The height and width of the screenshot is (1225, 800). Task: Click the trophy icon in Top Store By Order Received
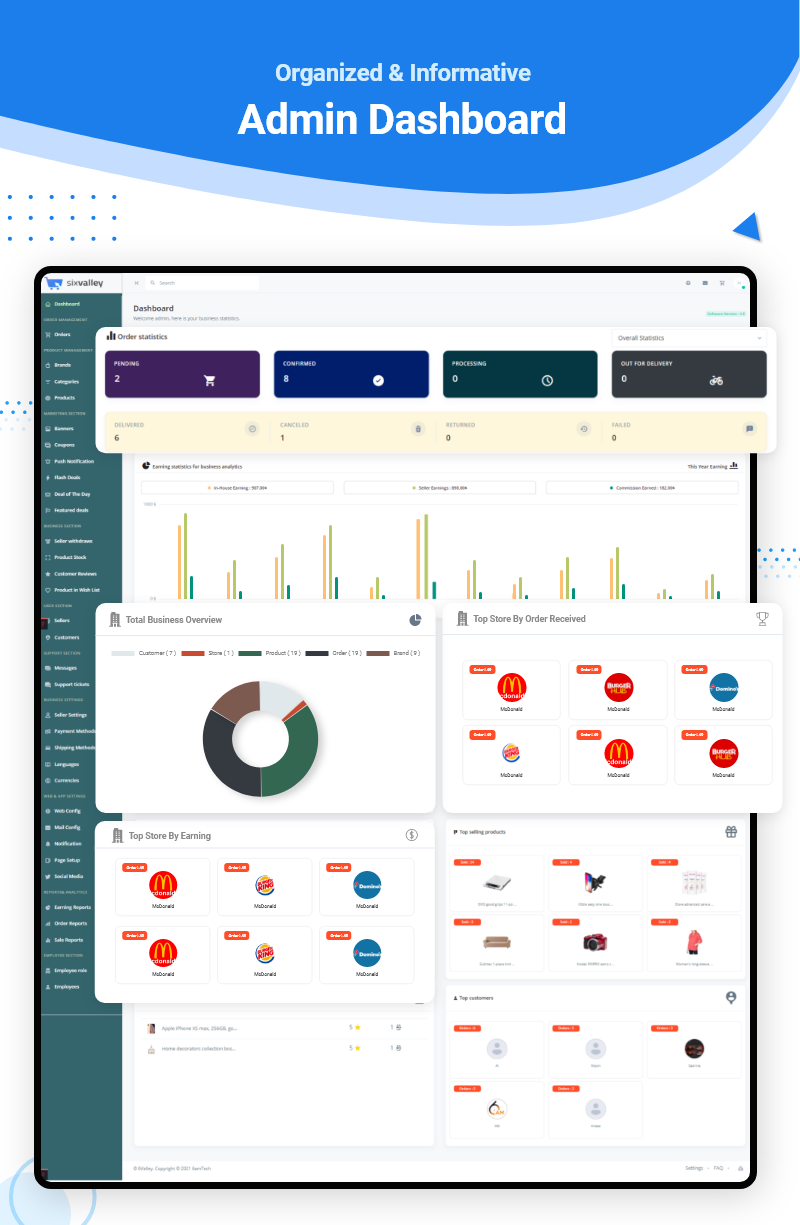point(762,619)
